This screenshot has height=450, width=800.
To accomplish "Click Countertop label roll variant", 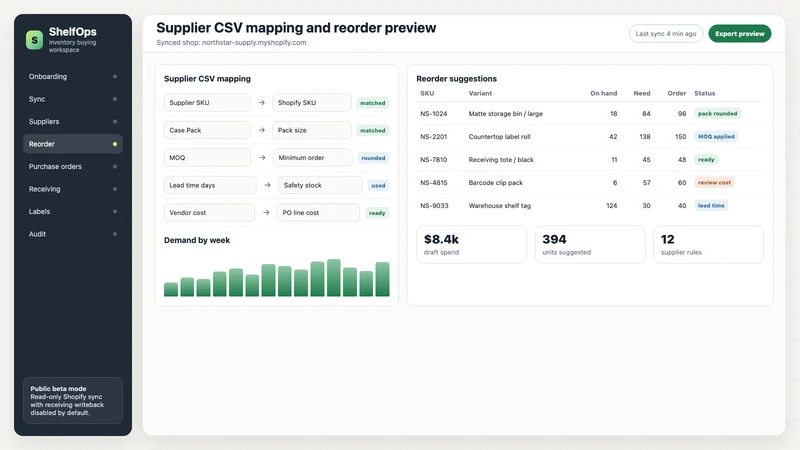I will click(x=499, y=137).
